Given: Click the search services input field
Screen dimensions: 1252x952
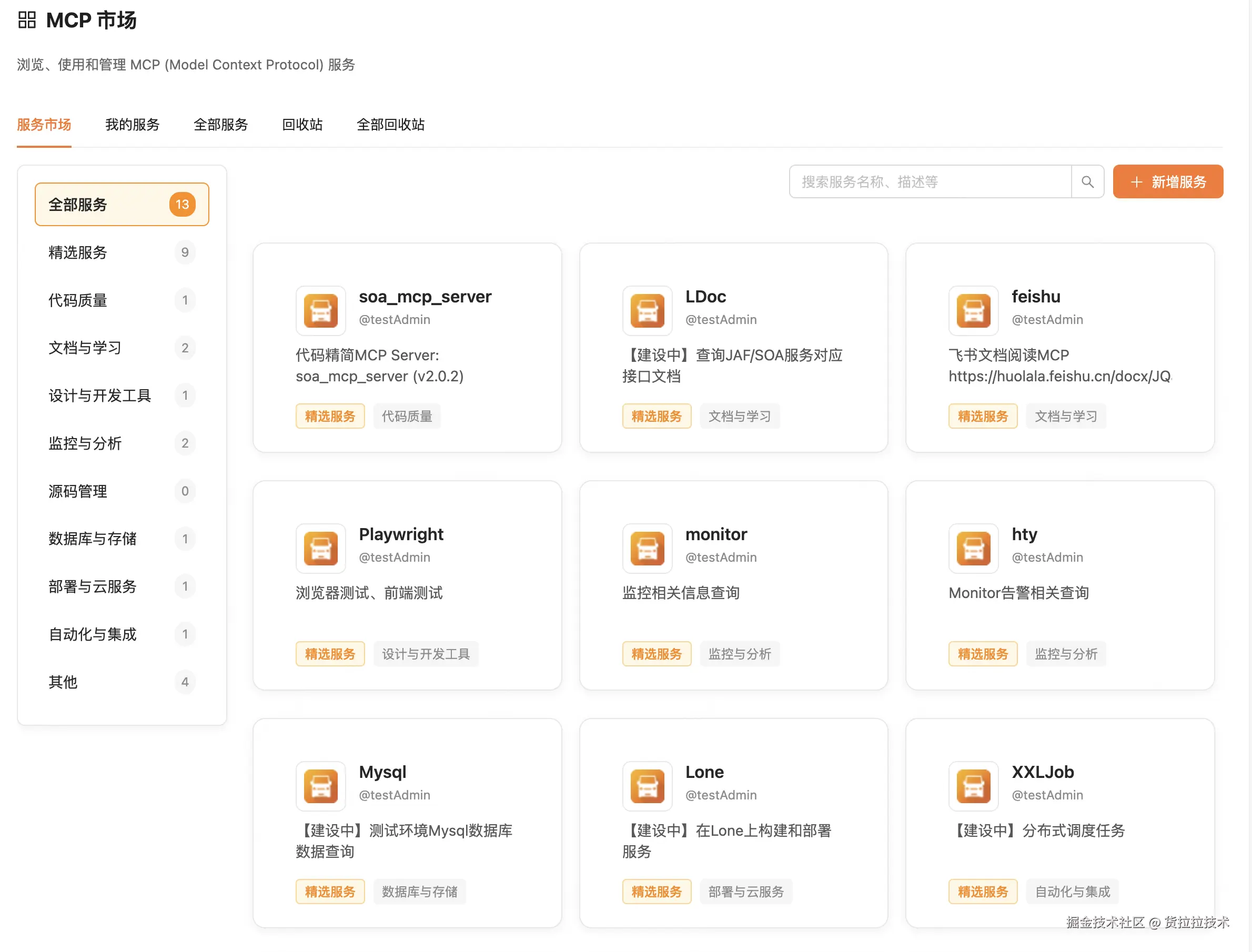Looking at the screenshot, I should click(930, 182).
